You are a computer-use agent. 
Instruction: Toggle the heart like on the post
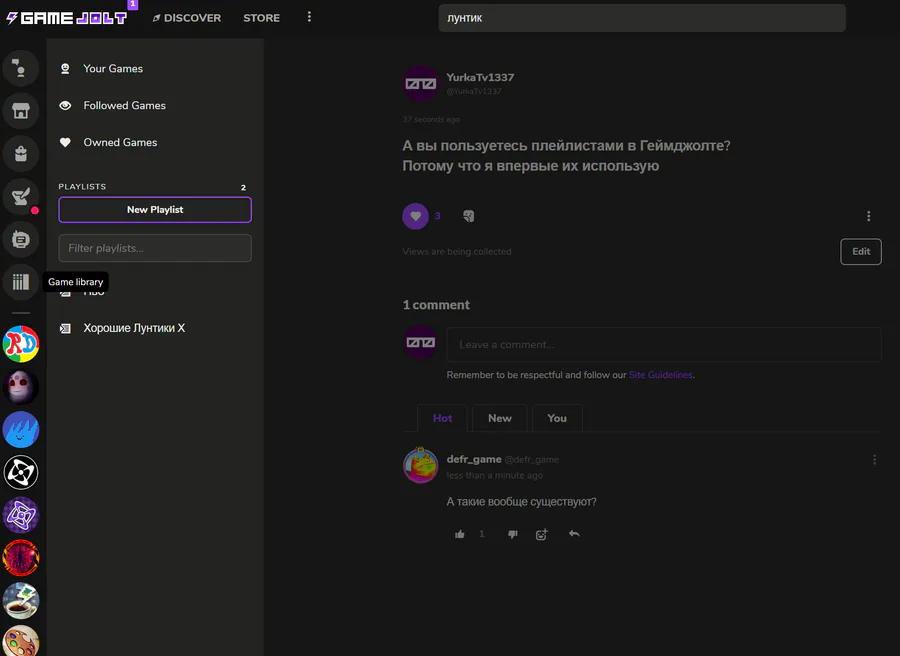(415, 216)
